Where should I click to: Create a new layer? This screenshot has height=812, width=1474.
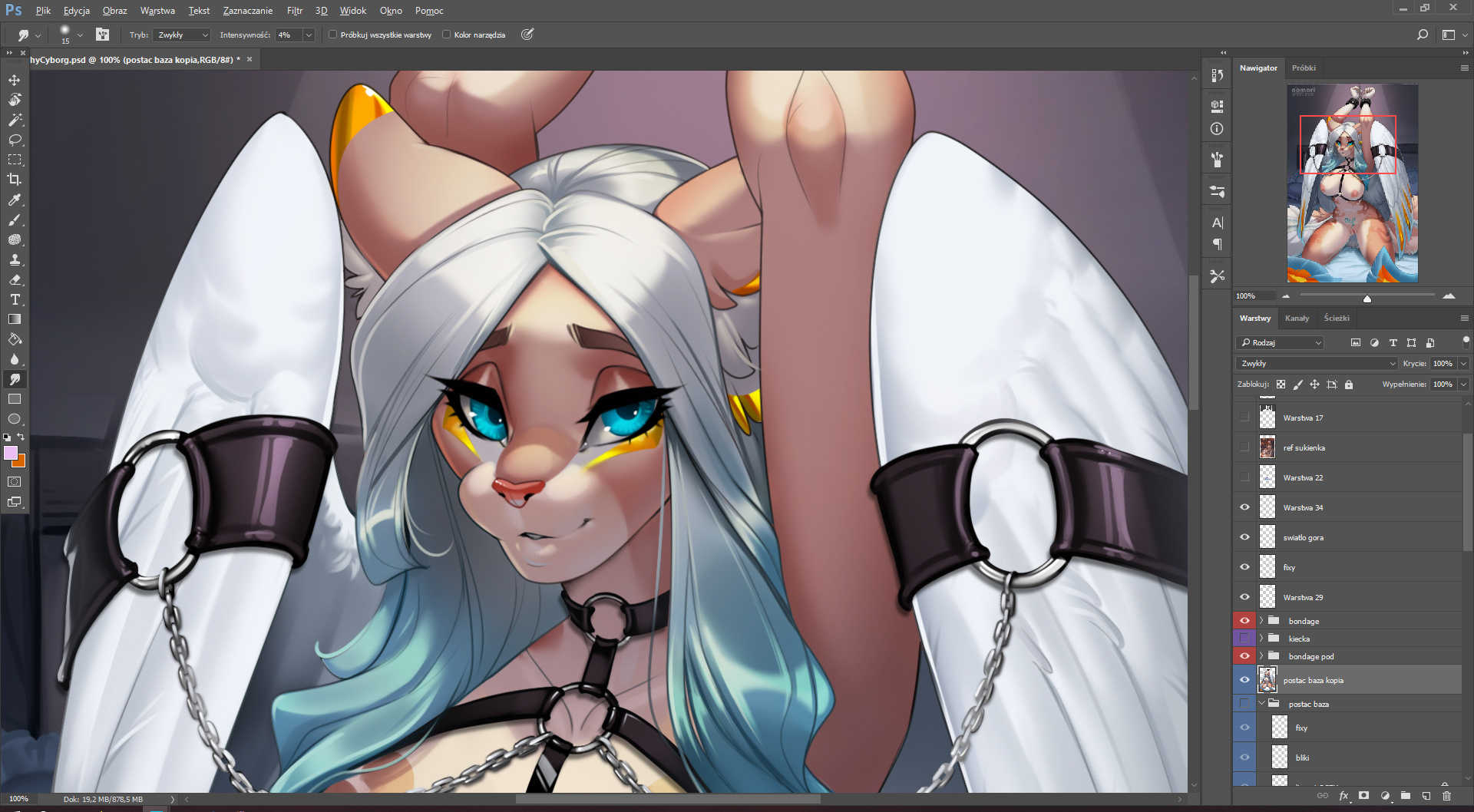point(1426,796)
